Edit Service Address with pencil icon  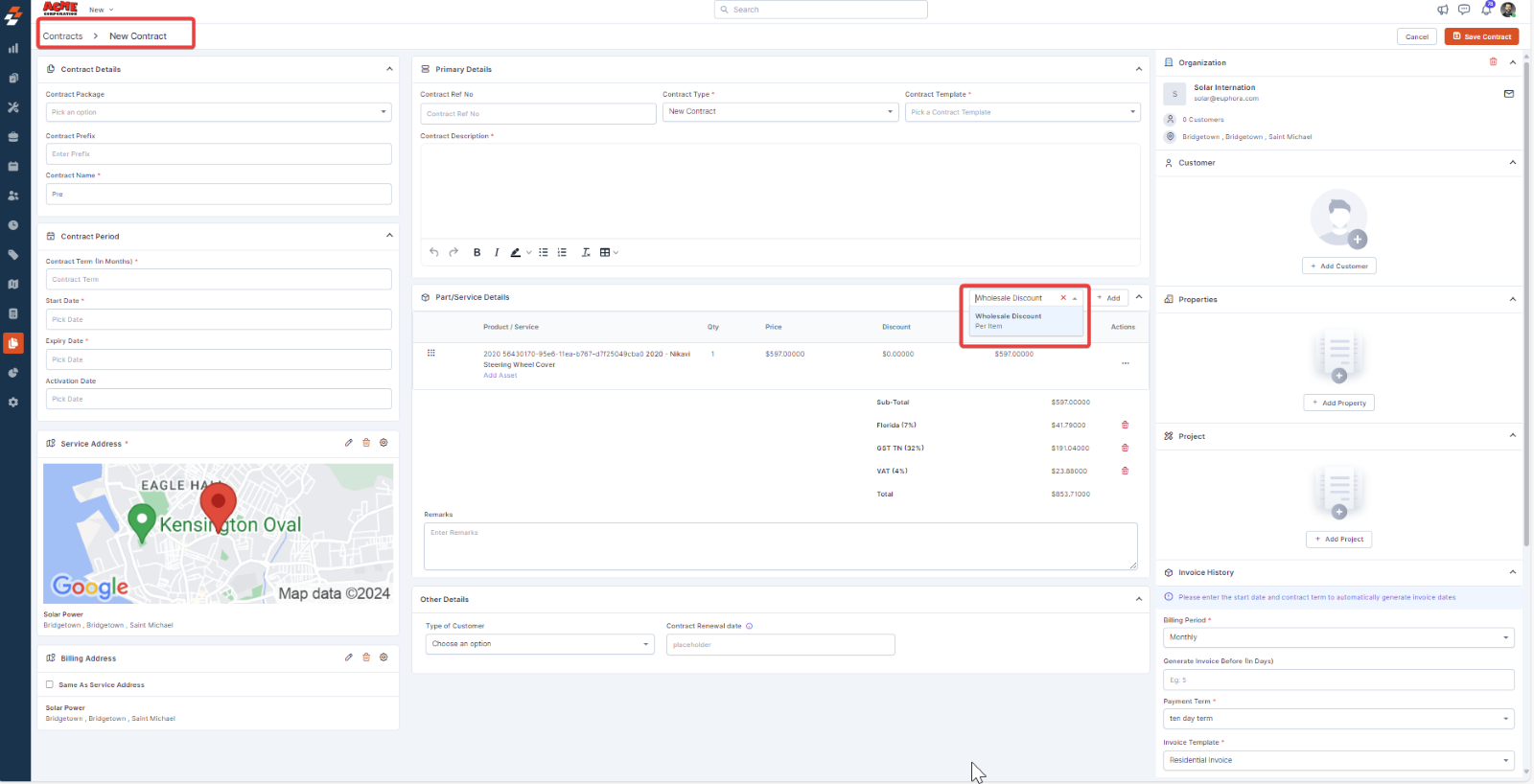[349, 443]
